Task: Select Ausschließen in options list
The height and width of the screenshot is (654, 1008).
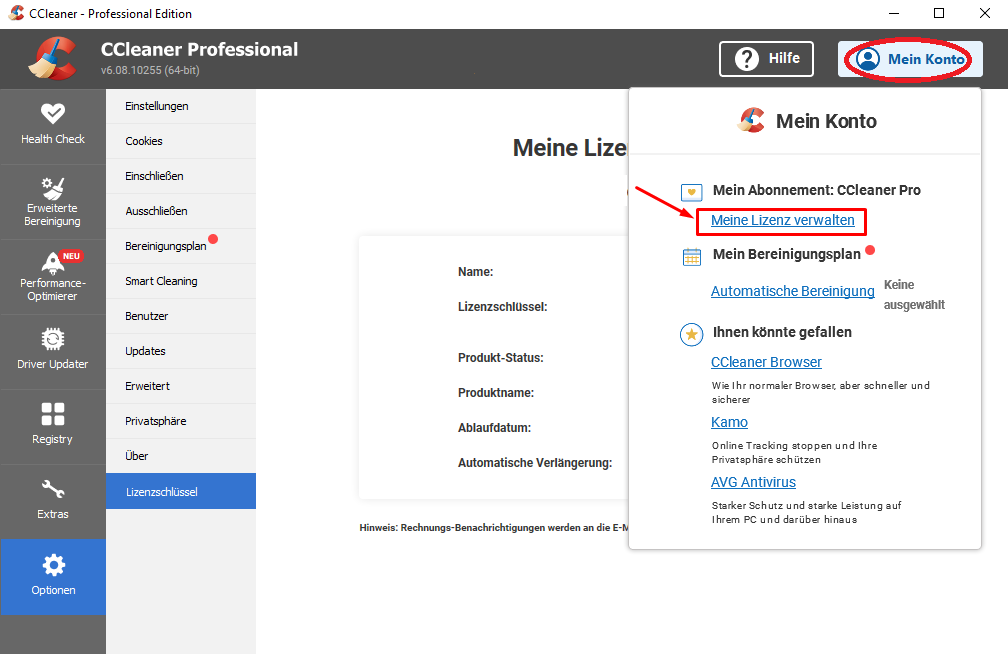Action: (x=181, y=211)
